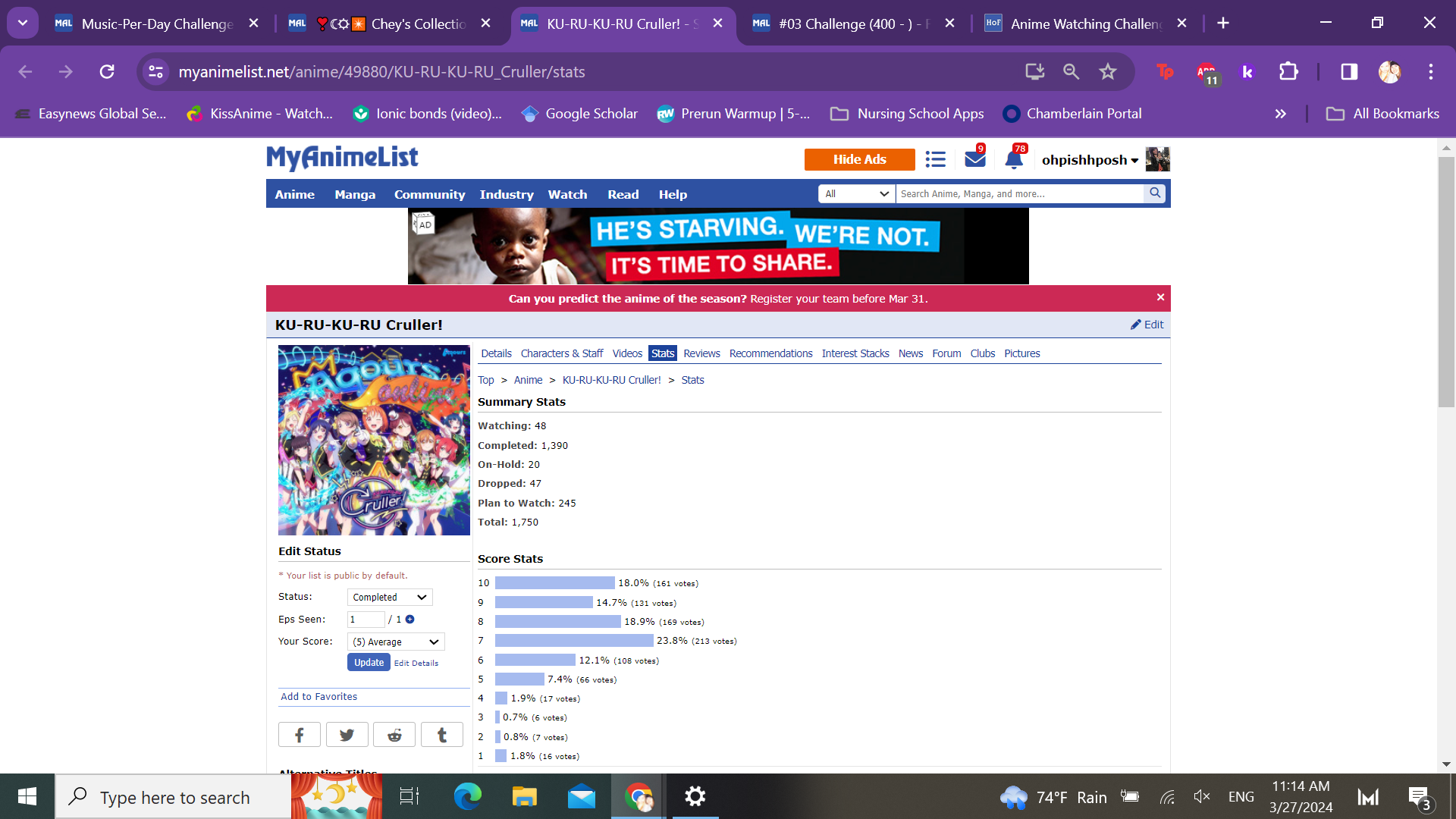Increment episodes seen with plus icon
The height and width of the screenshot is (819, 1456).
(x=410, y=620)
